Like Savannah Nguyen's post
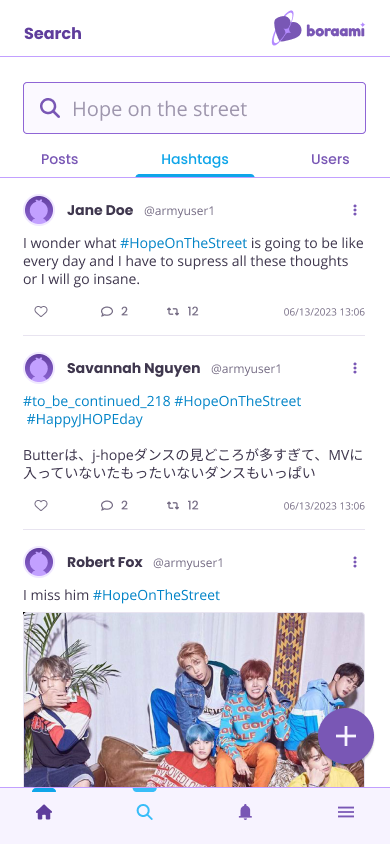Viewport: 390px width, 844px height. click(41, 505)
